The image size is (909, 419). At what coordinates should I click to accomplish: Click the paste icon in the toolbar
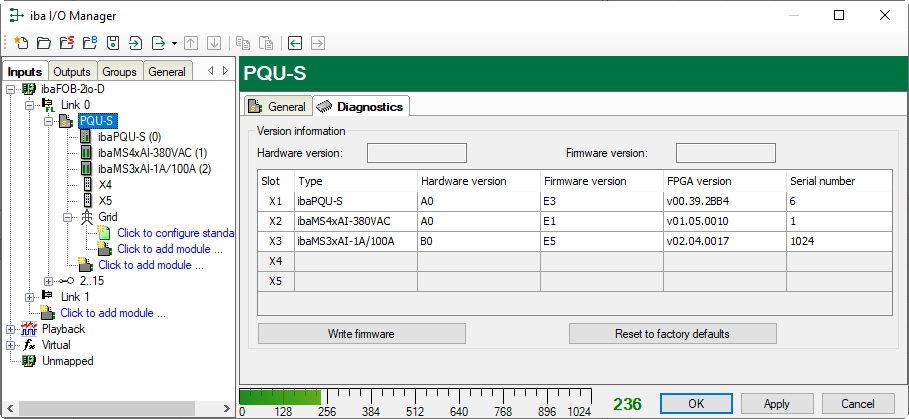coord(266,43)
